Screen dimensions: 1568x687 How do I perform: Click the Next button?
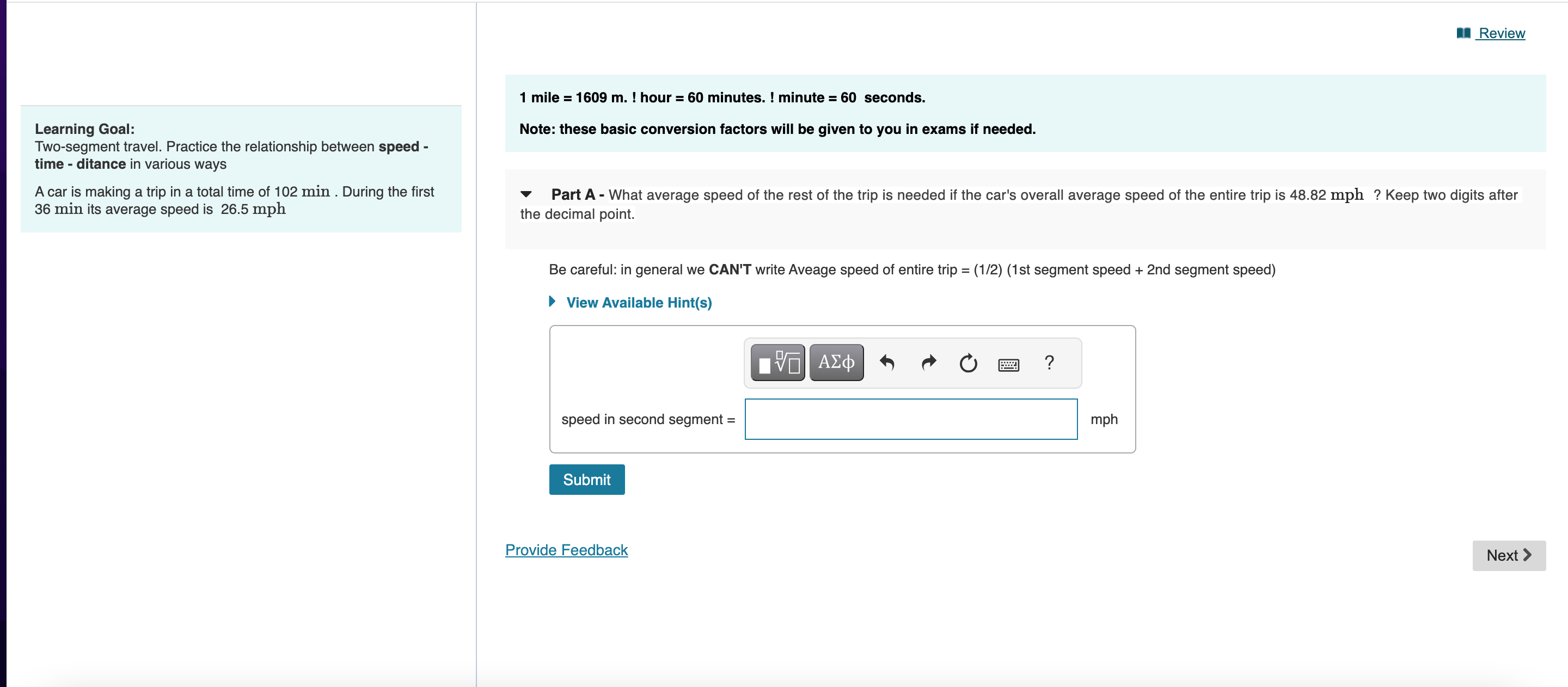pos(1508,555)
